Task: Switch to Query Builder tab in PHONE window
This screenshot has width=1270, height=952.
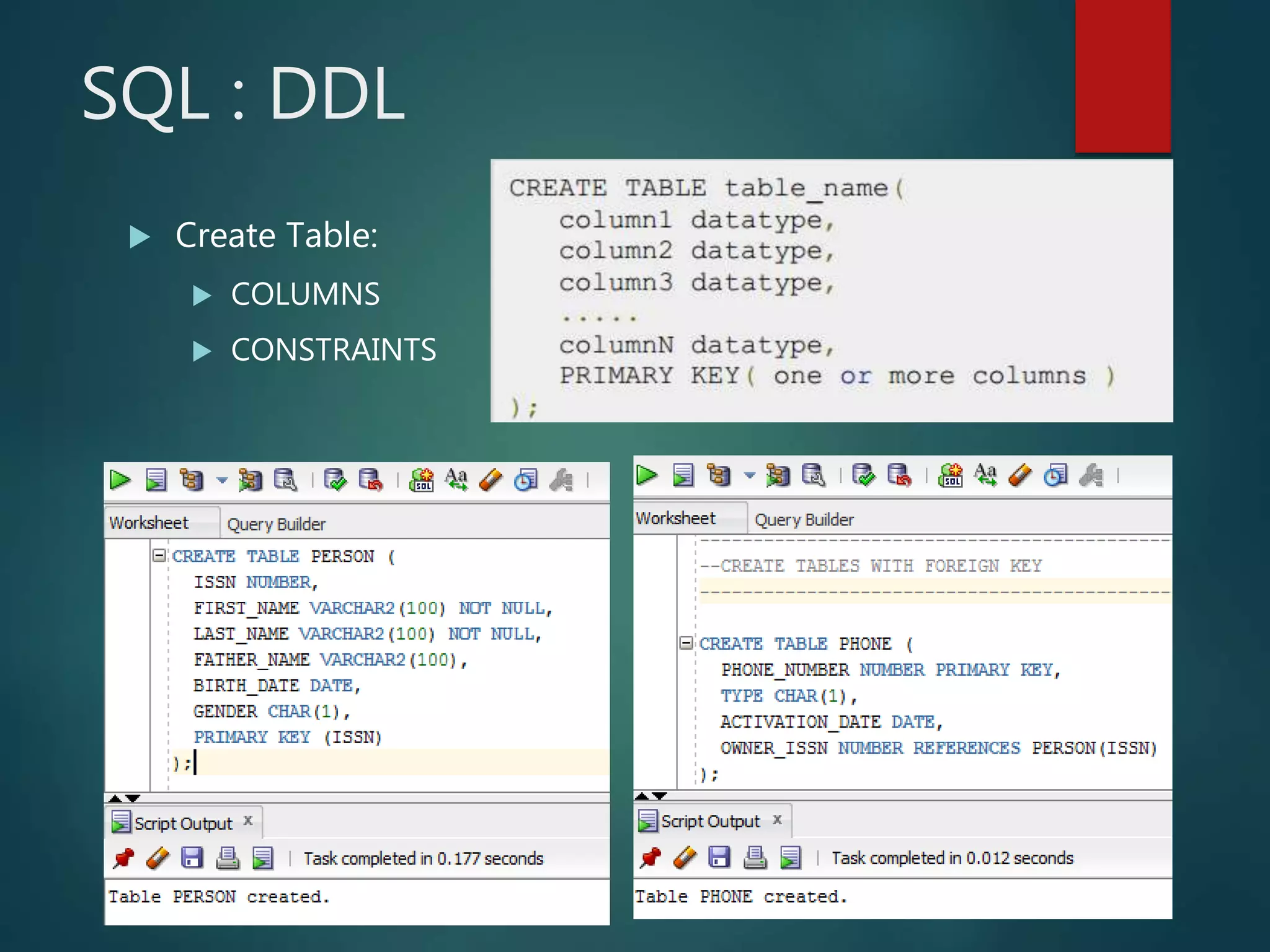Action: [x=804, y=520]
